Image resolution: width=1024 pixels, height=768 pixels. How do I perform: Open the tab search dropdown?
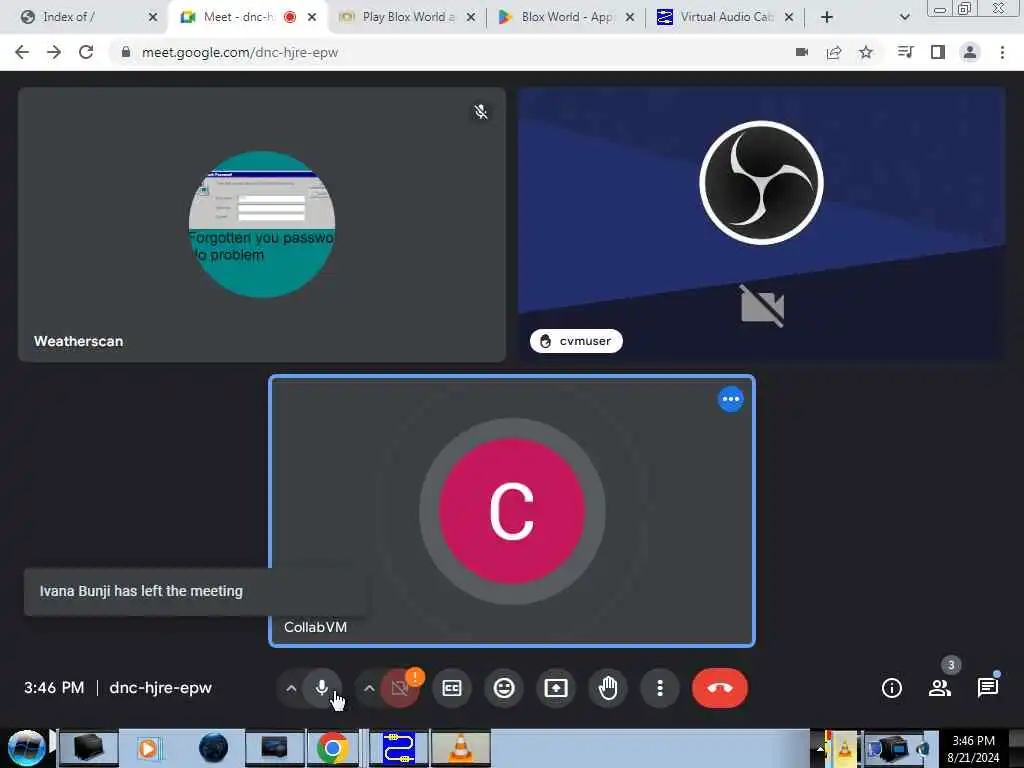coord(904,17)
